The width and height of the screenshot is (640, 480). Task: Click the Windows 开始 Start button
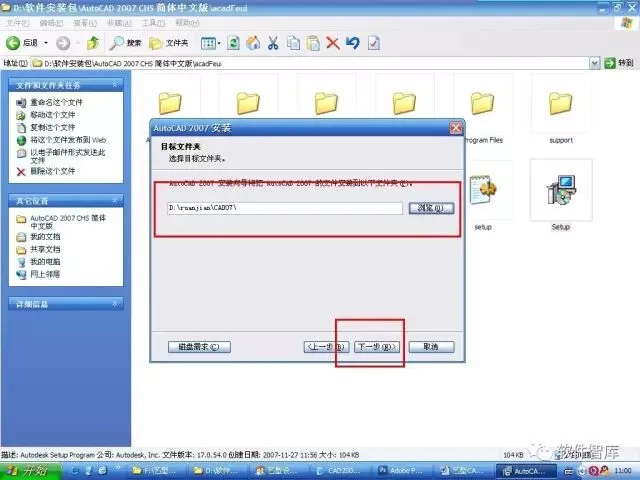tap(31, 471)
